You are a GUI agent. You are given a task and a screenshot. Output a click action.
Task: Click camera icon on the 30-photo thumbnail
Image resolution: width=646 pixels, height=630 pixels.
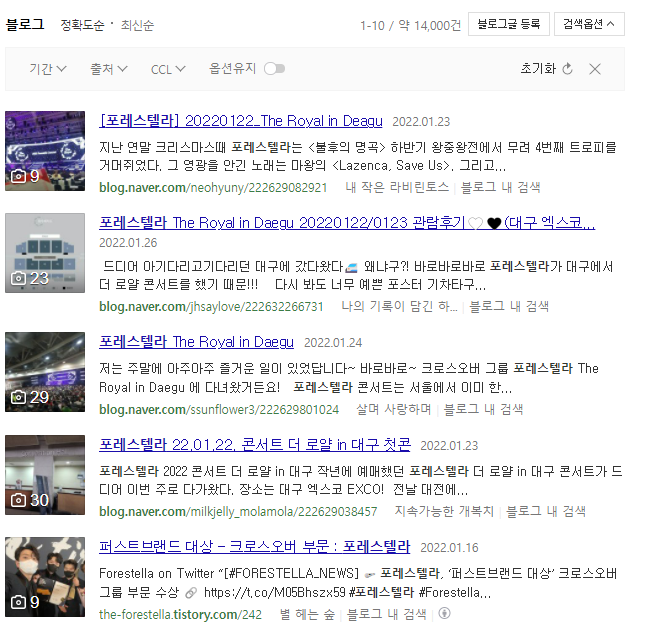(18, 501)
